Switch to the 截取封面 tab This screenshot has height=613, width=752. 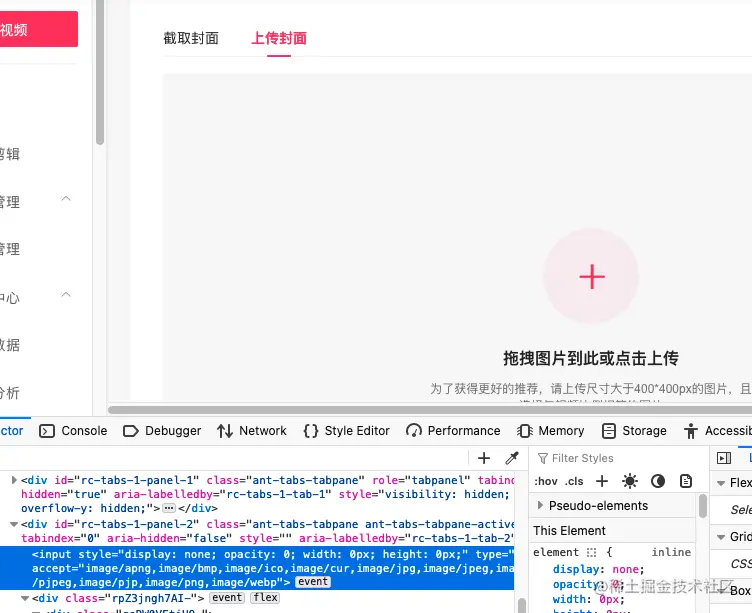click(x=191, y=38)
